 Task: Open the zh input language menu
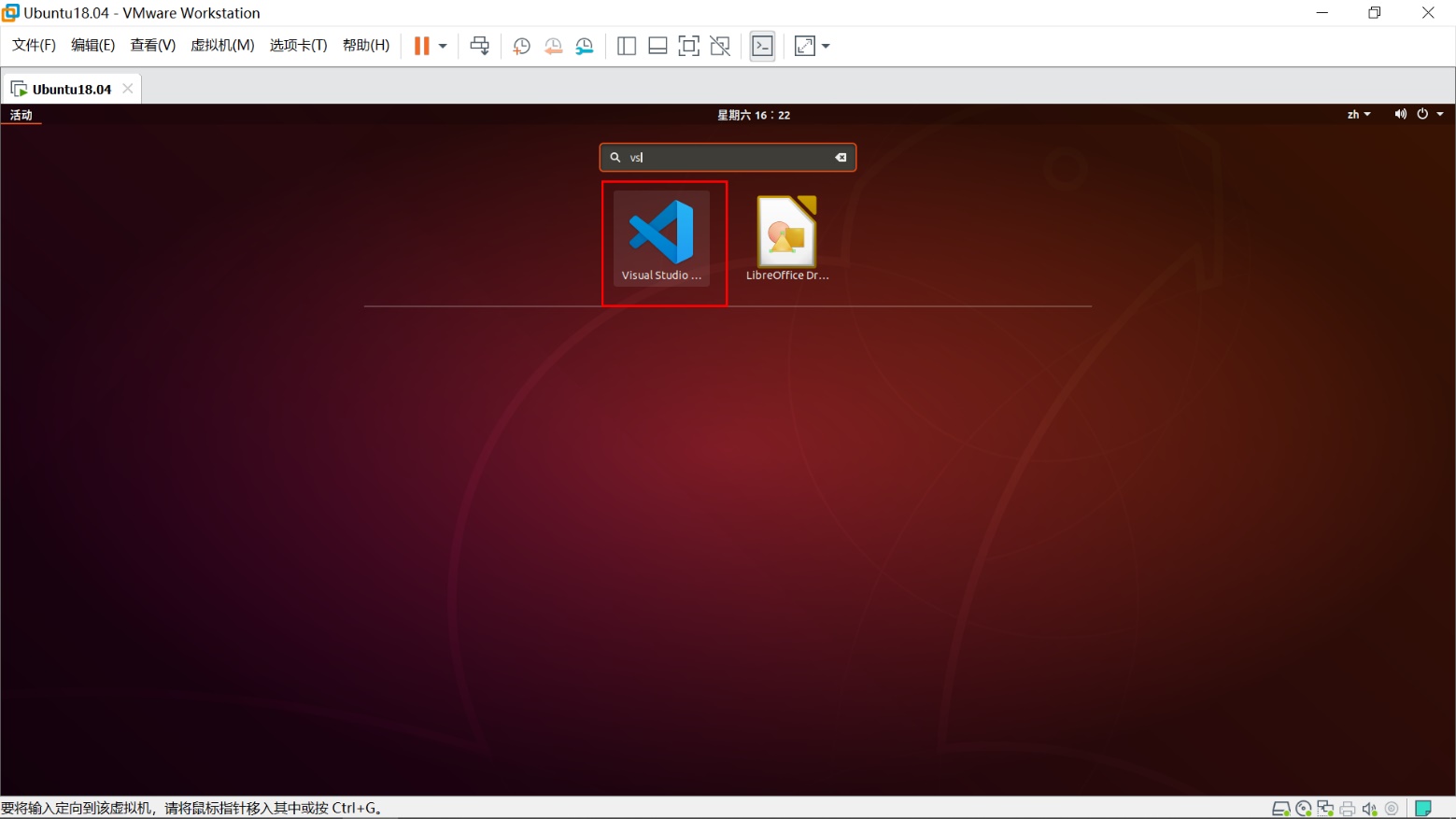point(1359,115)
